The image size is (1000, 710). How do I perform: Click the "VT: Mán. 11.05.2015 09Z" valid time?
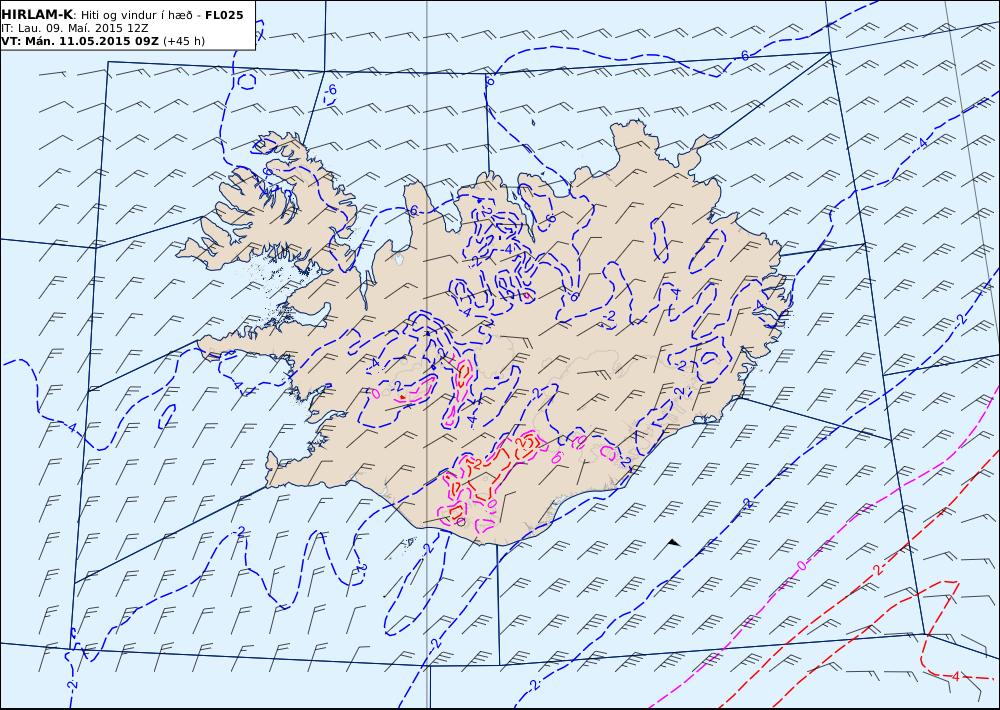click(80, 41)
